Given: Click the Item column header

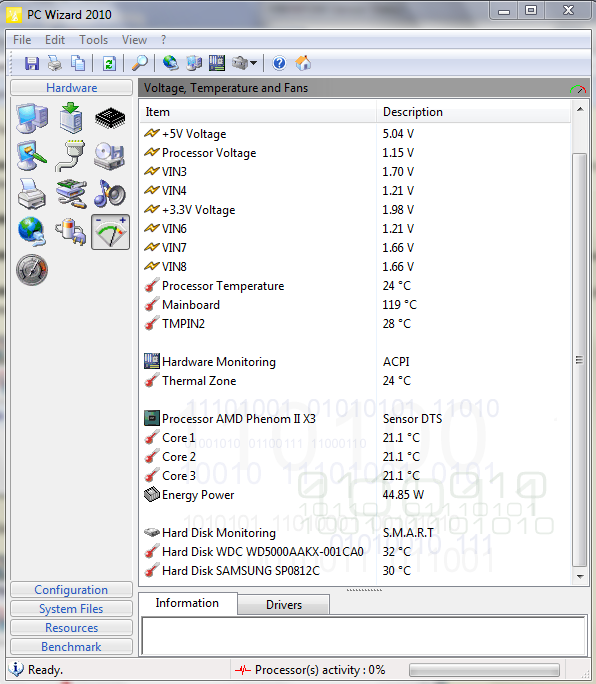Looking at the screenshot, I should tap(258, 112).
